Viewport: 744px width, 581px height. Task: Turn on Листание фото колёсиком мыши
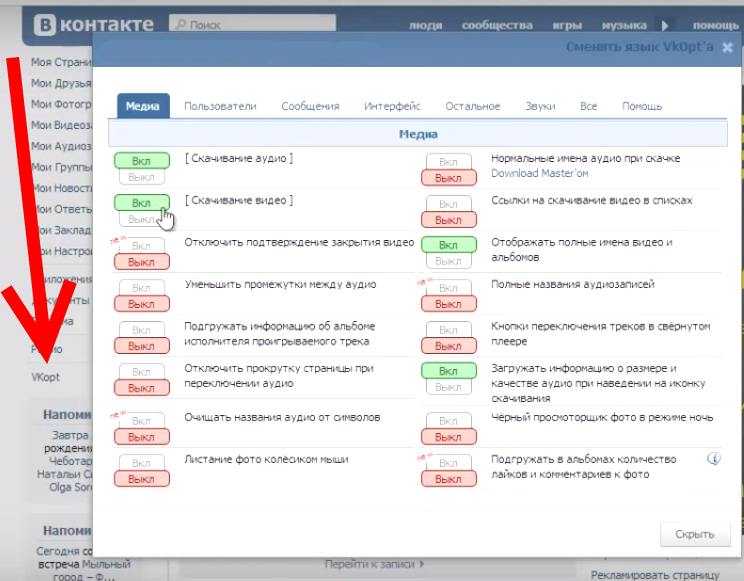(x=141, y=463)
